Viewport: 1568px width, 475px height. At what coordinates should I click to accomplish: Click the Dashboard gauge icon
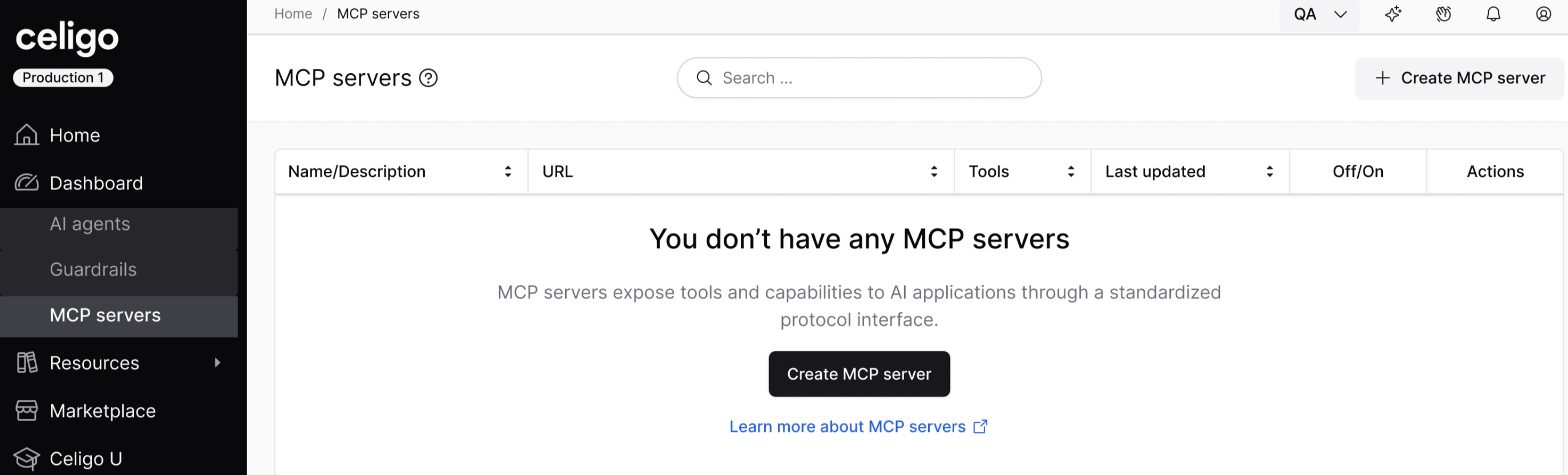(27, 182)
